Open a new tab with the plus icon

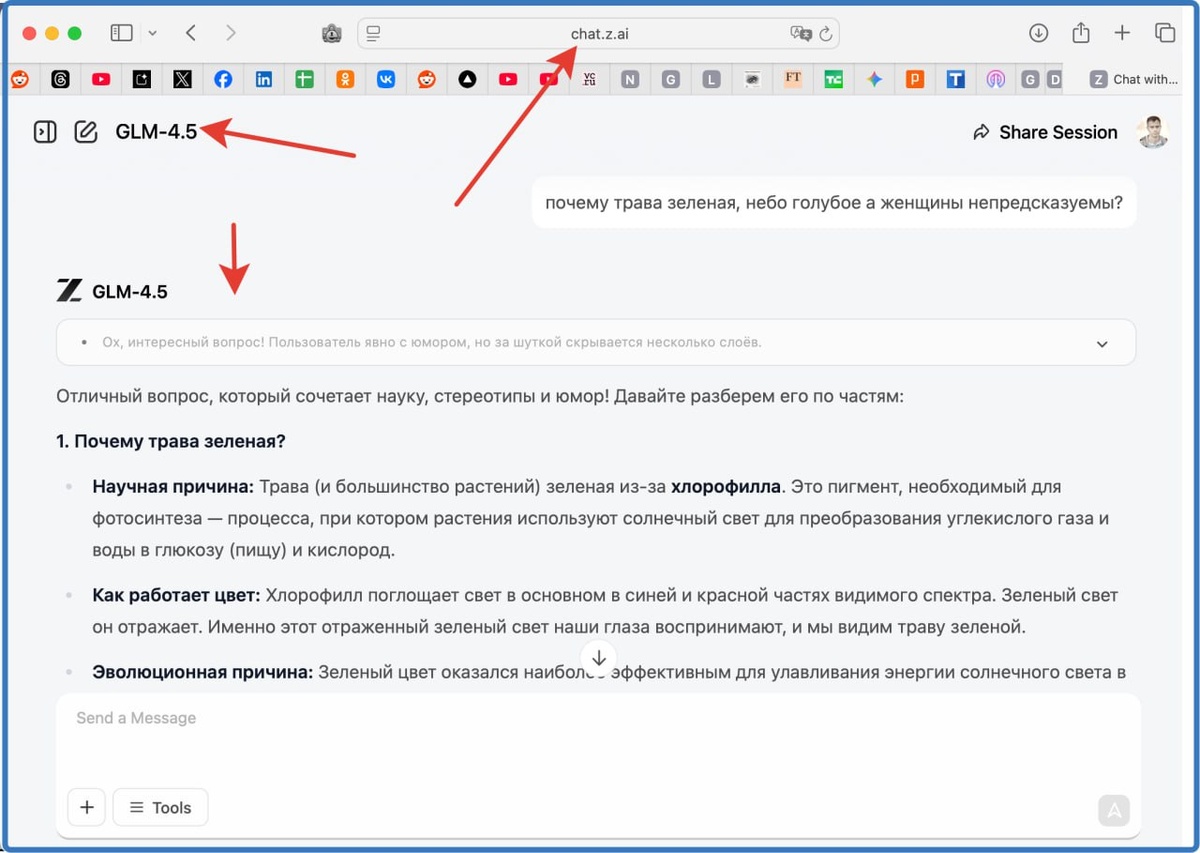(1122, 33)
